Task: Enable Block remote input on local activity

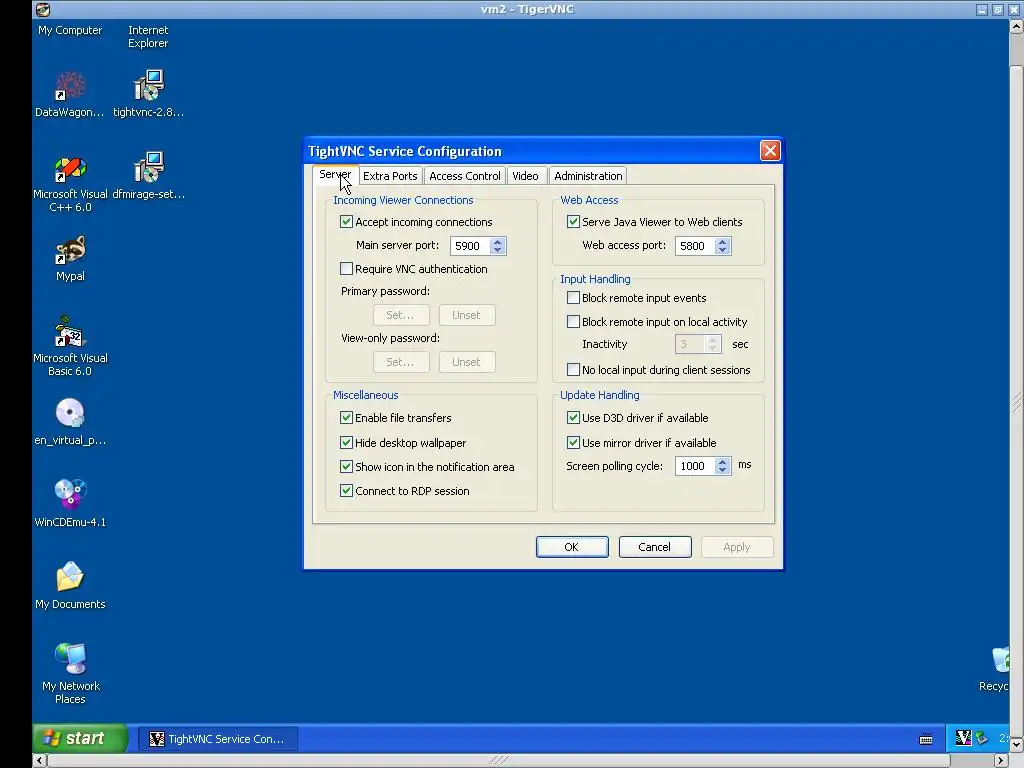Action: point(573,322)
